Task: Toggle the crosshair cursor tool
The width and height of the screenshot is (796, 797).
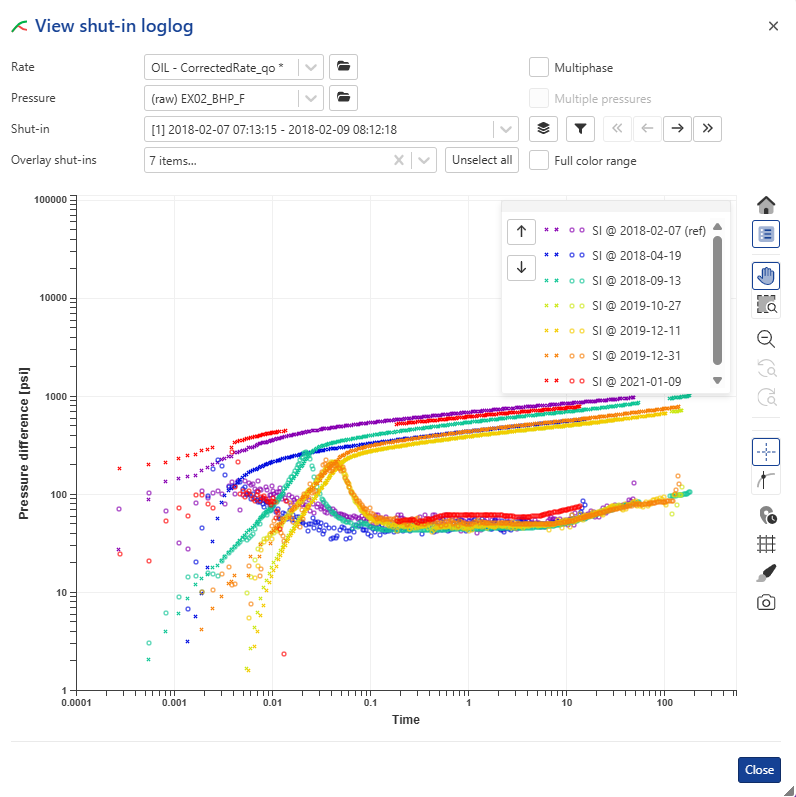Action: [x=766, y=452]
